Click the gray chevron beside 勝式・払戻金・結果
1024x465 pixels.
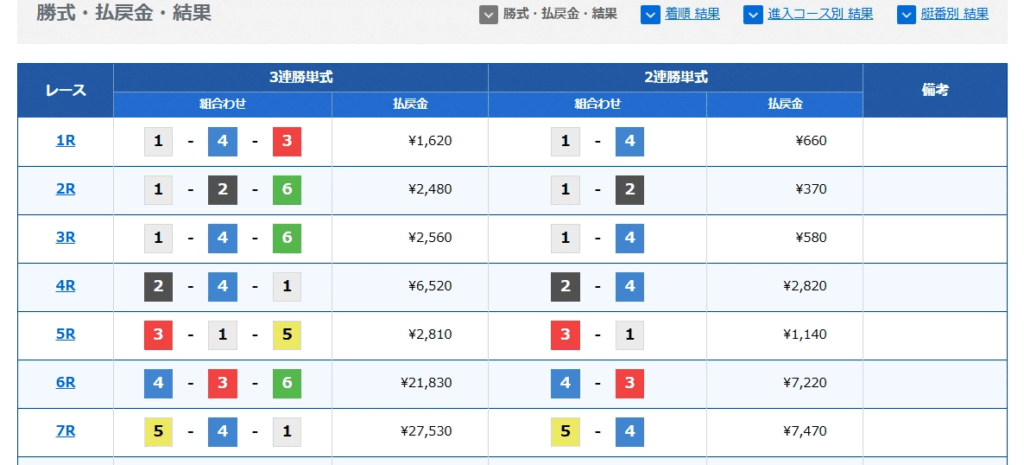tap(488, 14)
